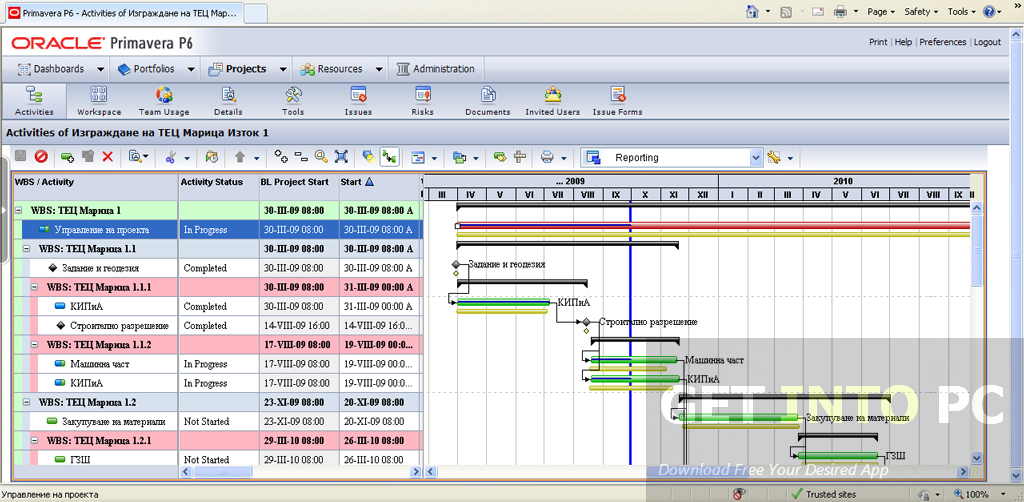Click the BL Project Start column header
1024x502 pixels.
(298, 182)
